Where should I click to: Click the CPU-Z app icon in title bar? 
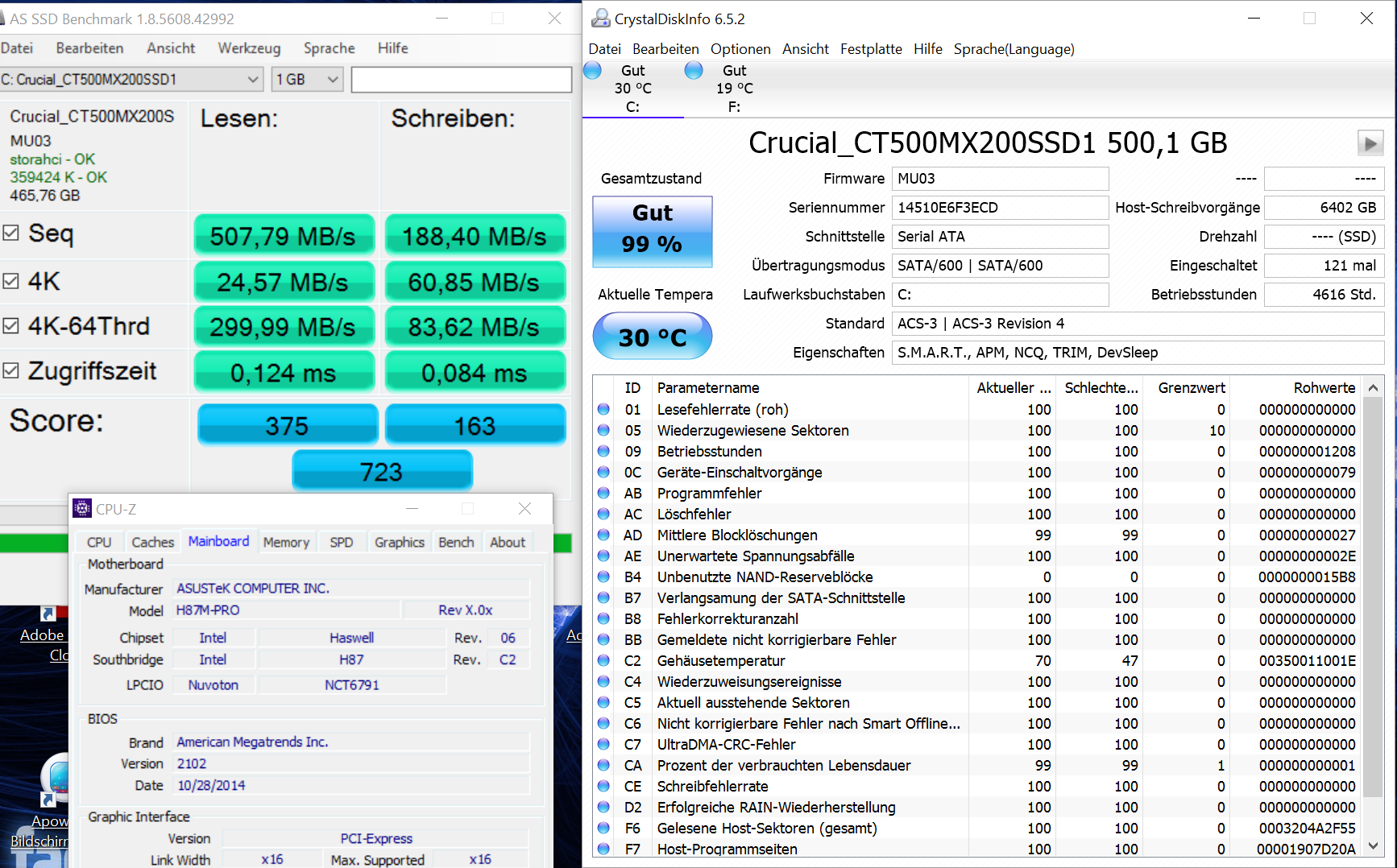(82, 508)
